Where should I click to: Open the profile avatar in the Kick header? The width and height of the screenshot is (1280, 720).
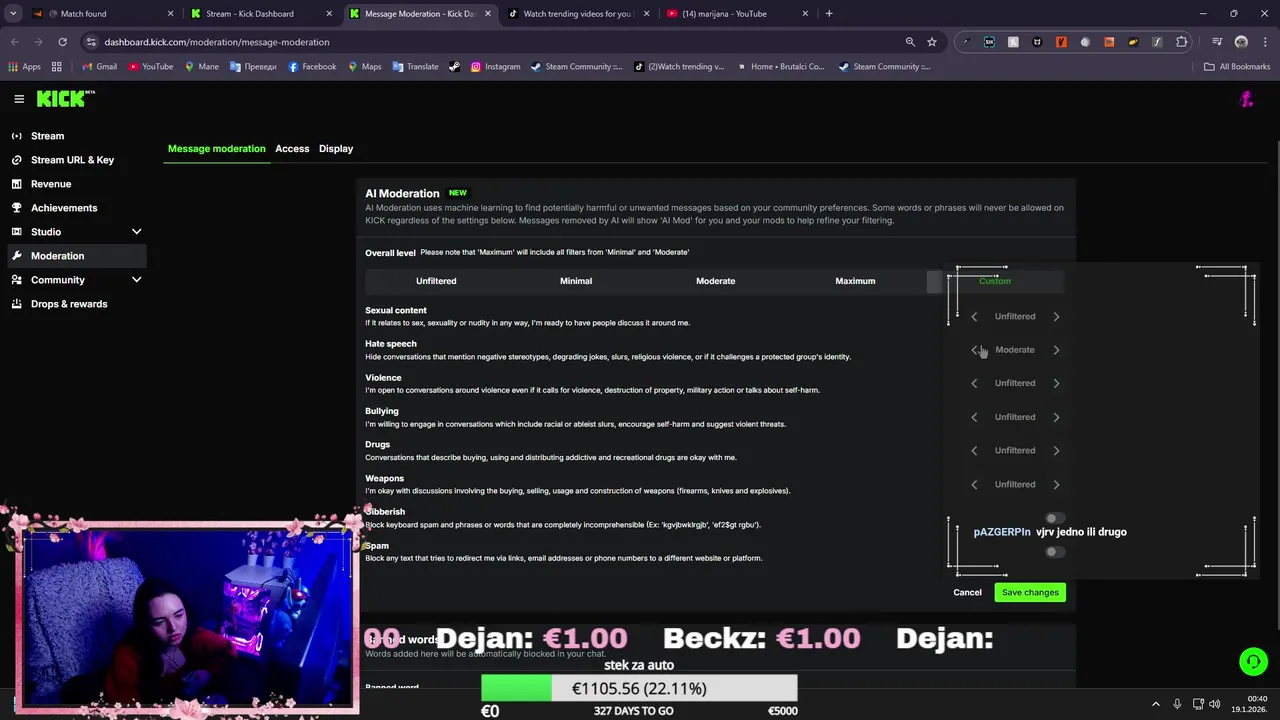pyautogui.click(x=1246, y=99)
